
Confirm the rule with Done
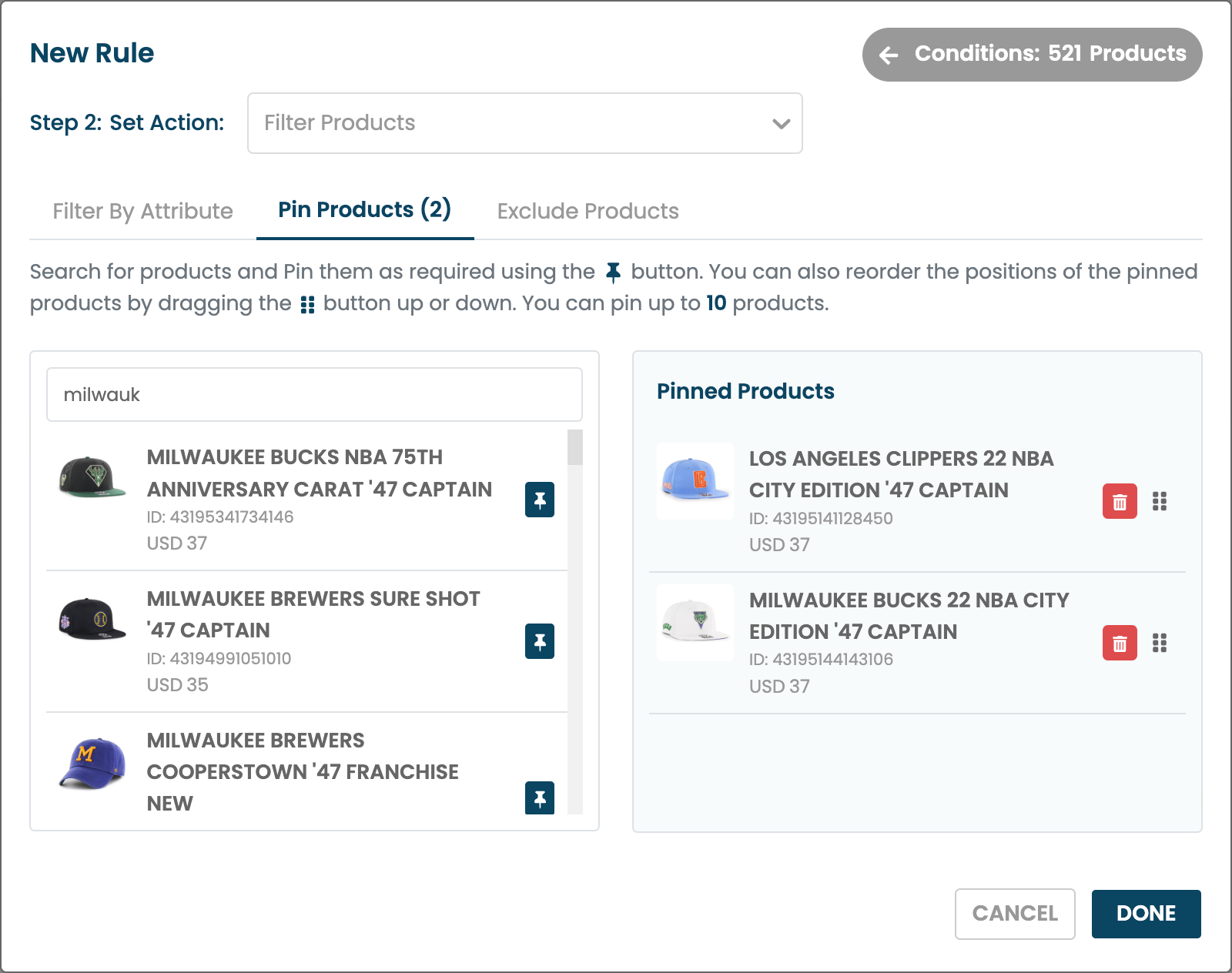point(1146,914)
